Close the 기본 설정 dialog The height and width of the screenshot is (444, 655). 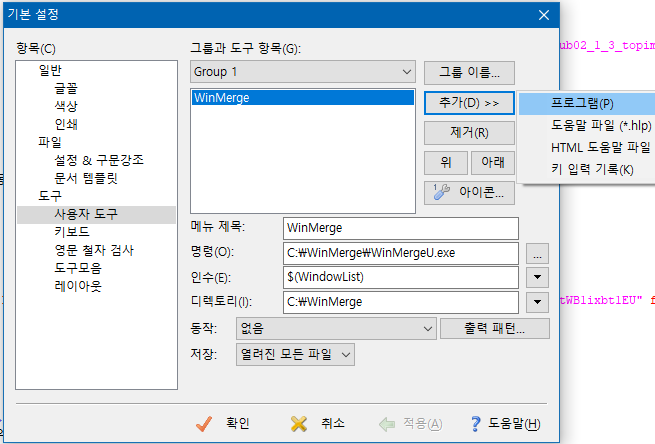click(544, 15)
